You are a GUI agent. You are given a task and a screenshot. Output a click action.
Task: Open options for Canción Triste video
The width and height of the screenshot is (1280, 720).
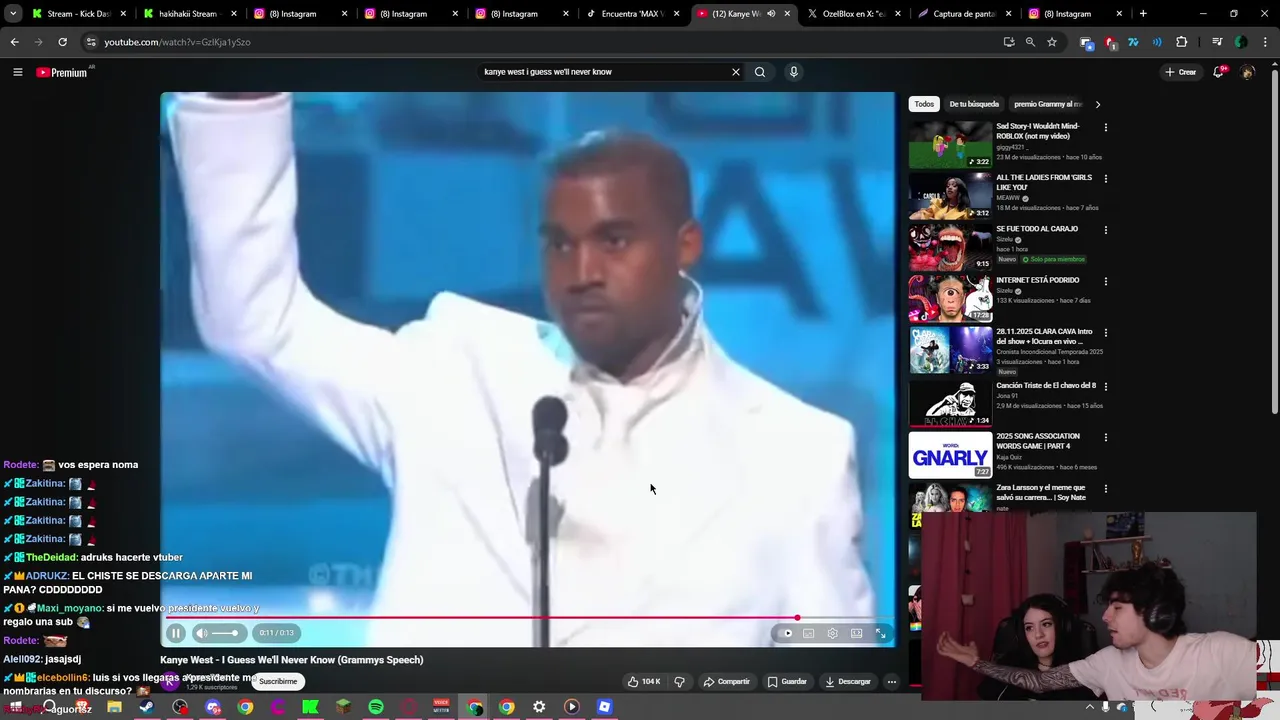point(1105,386)
